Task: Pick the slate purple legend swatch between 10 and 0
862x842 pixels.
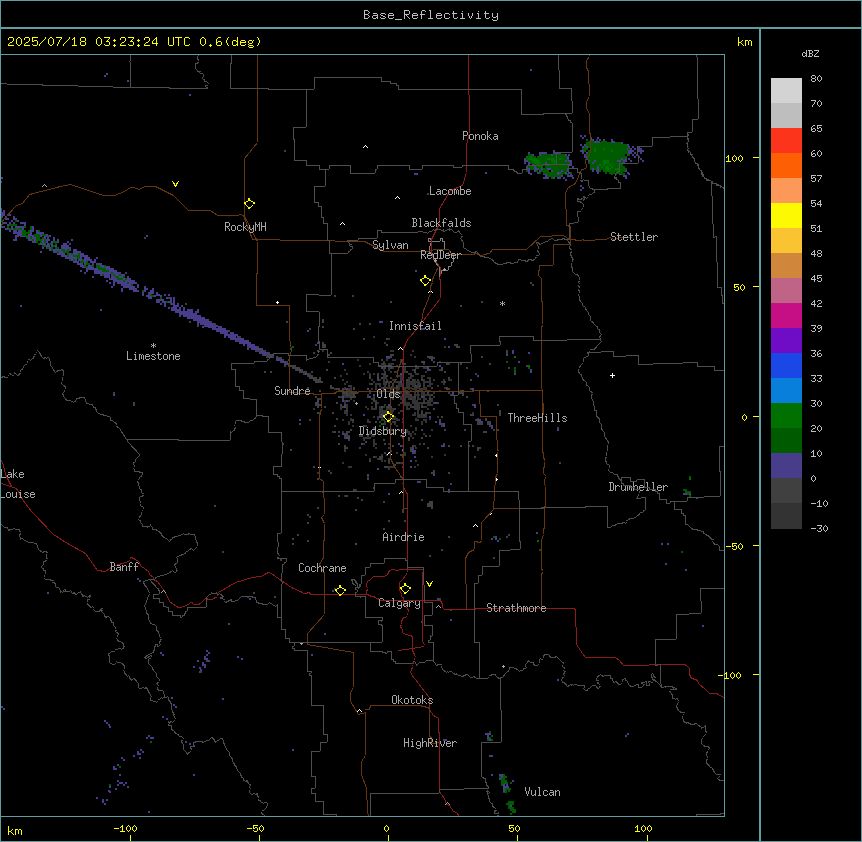Action: [786, 466]
